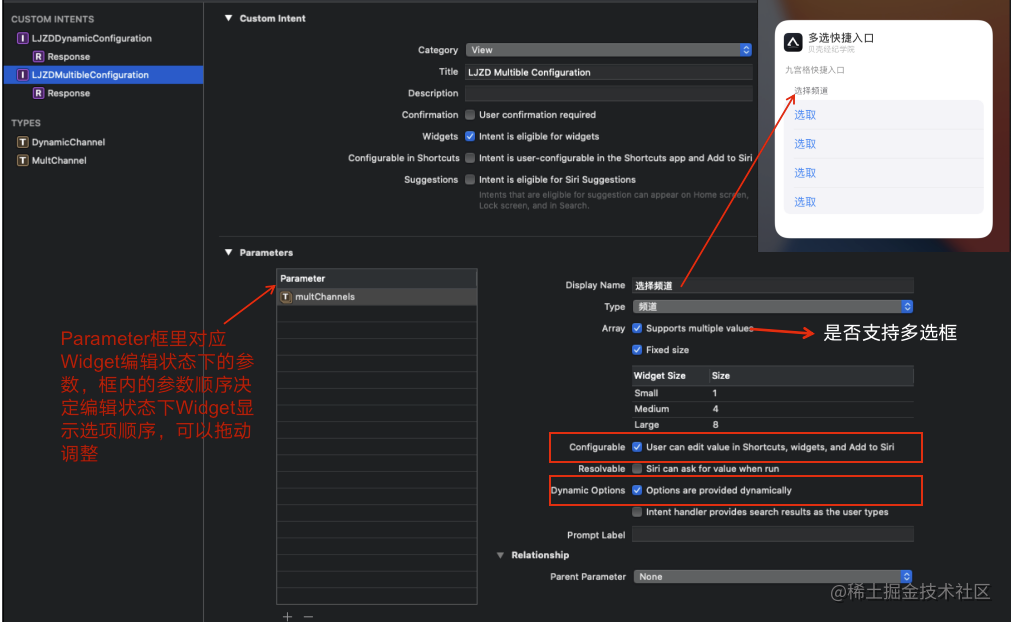Click the widget app icon in preview

pyautogui.click(x=792, y=43)
